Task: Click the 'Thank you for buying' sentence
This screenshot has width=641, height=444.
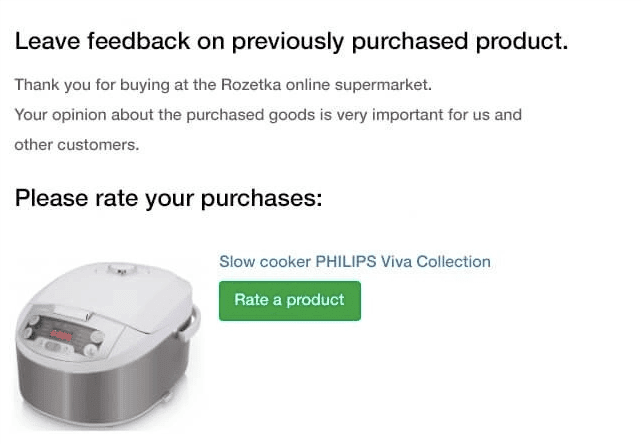Action: pos(223,85)
